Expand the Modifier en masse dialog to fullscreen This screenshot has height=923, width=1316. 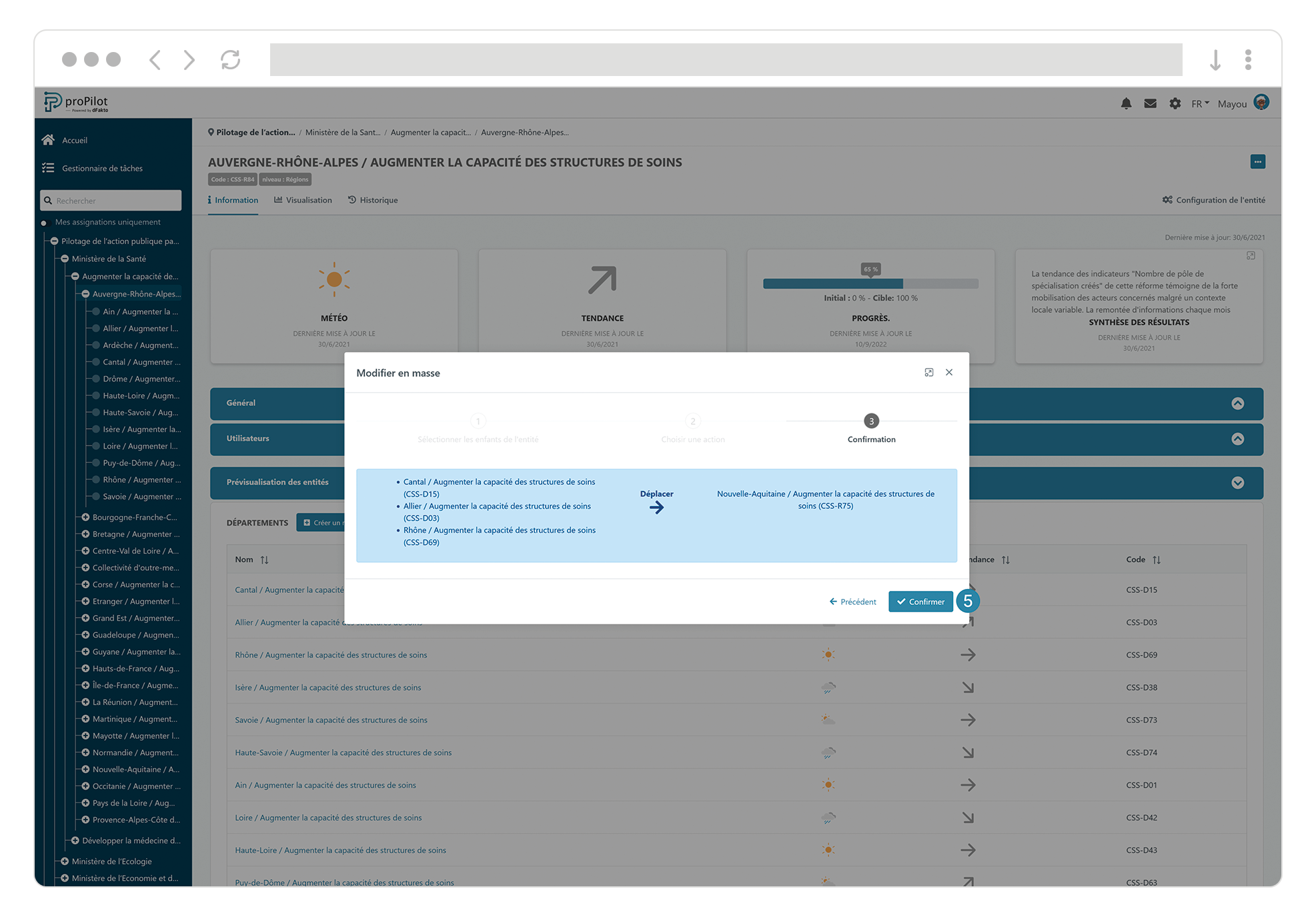(928, 372)
